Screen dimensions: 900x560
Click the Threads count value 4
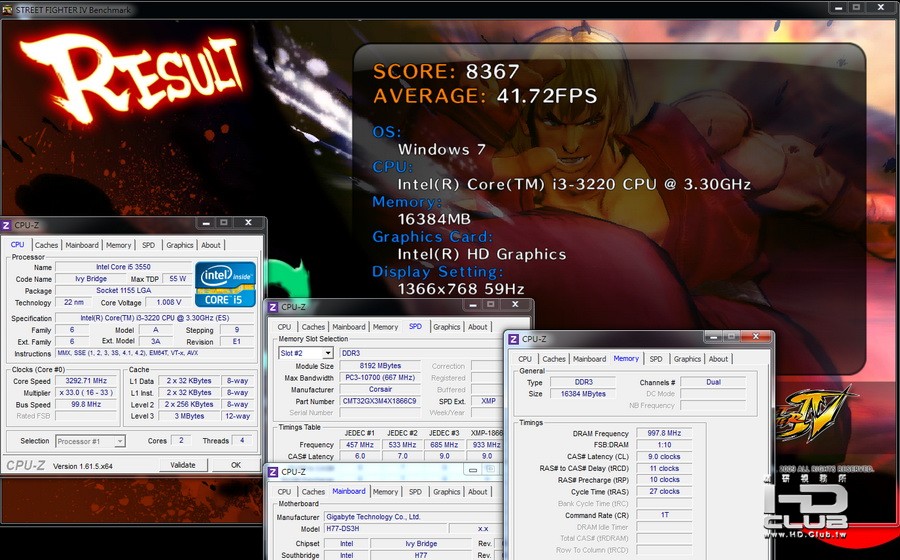tap(242, 441)
